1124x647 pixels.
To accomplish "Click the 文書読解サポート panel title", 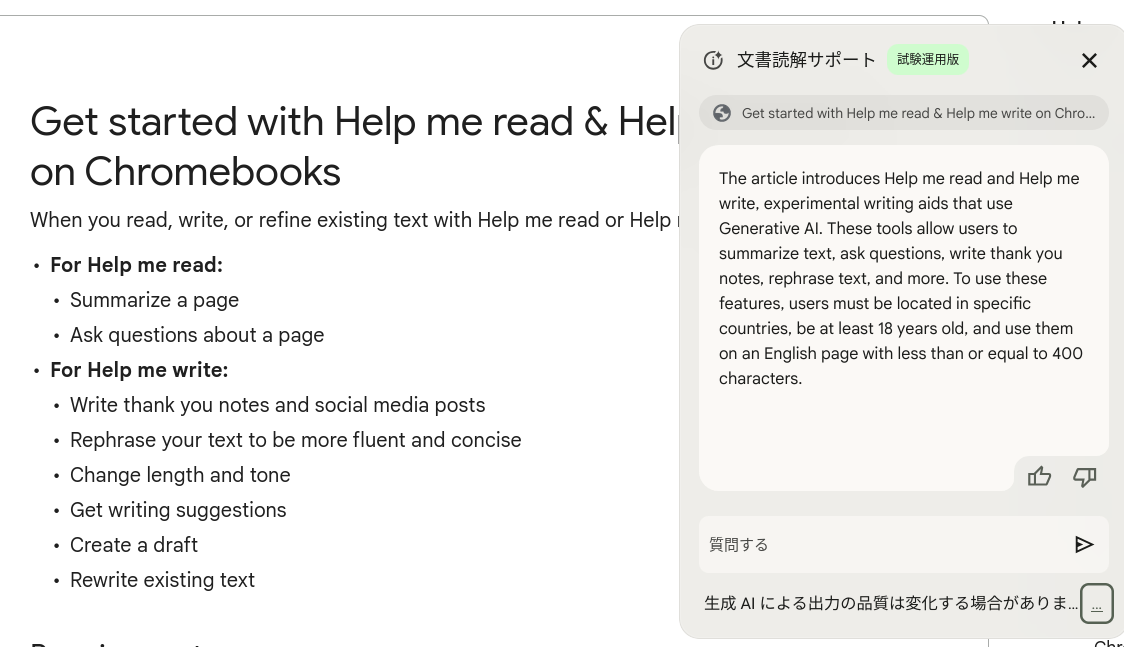I will point(806,60).
